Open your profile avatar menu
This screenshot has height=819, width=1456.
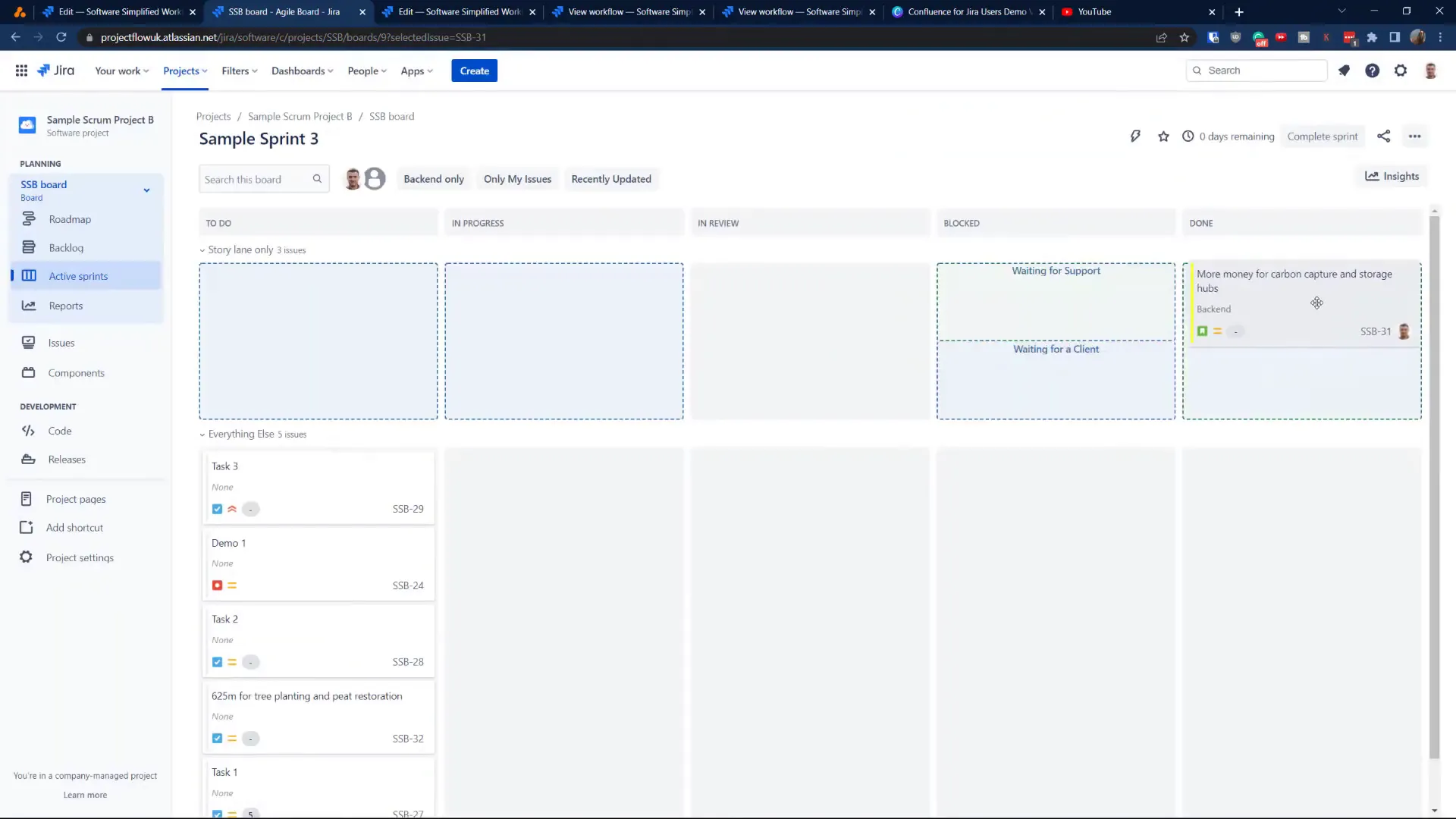[x=1430, y=71]
